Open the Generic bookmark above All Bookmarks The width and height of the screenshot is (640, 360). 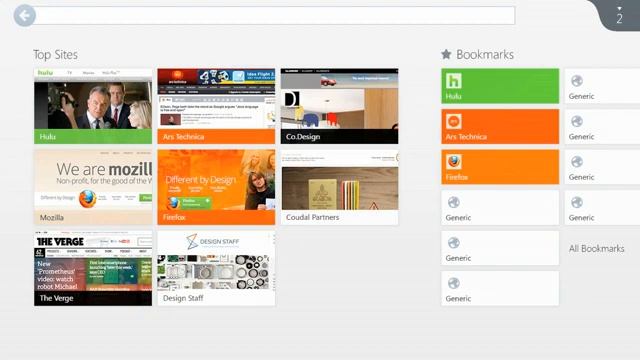(x=602, y=207)
